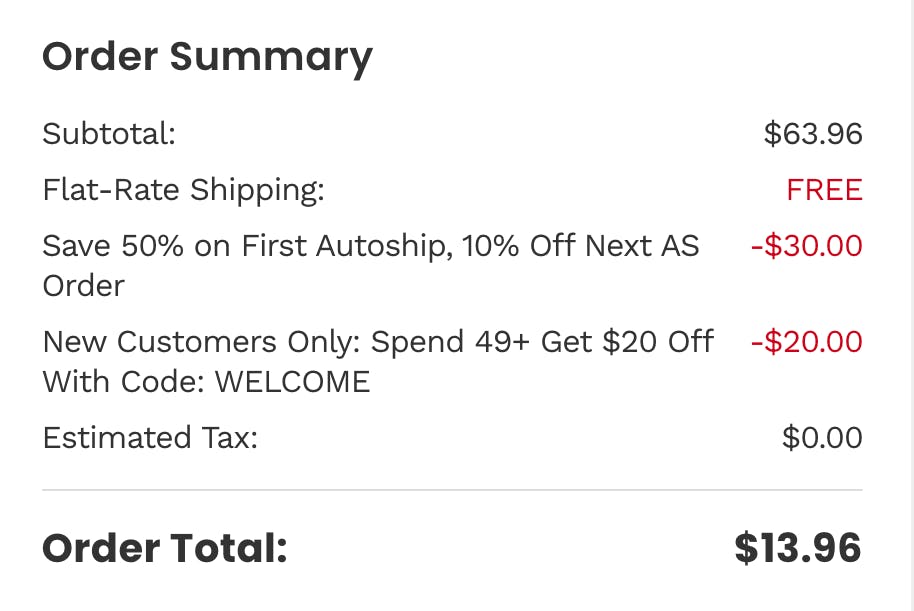This screenshot has height=611, width=914.
Task: Click the Flat-Rate Shipping label
Action: click(x=183, y=190)
